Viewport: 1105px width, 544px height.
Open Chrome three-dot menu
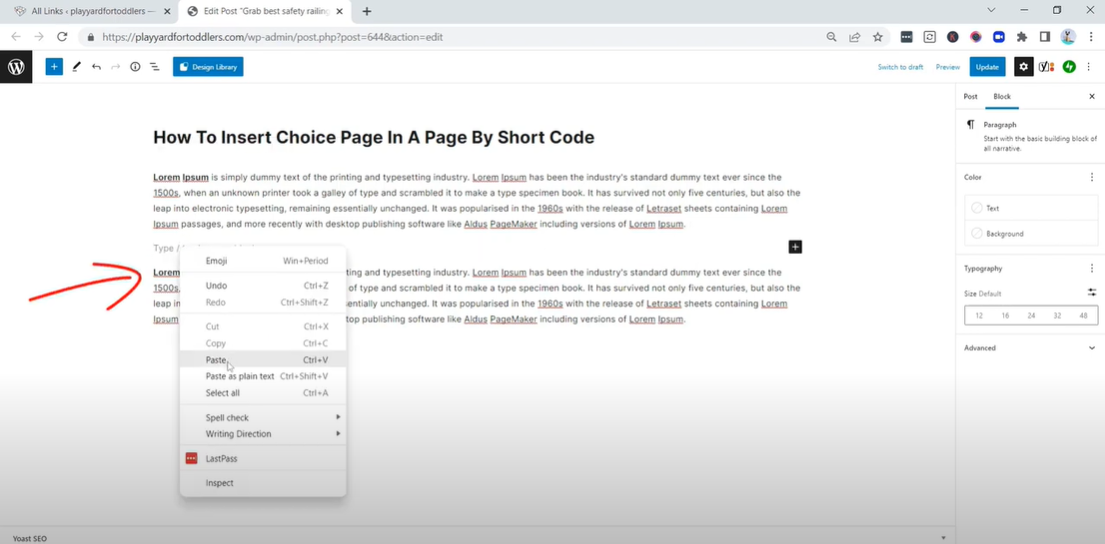point(1090,37)
